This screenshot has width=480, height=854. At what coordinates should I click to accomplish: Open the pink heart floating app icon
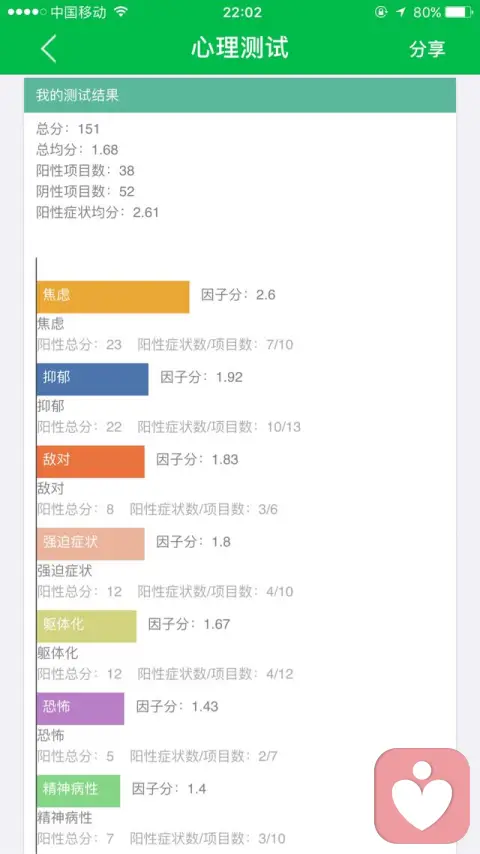pos(422,795)
